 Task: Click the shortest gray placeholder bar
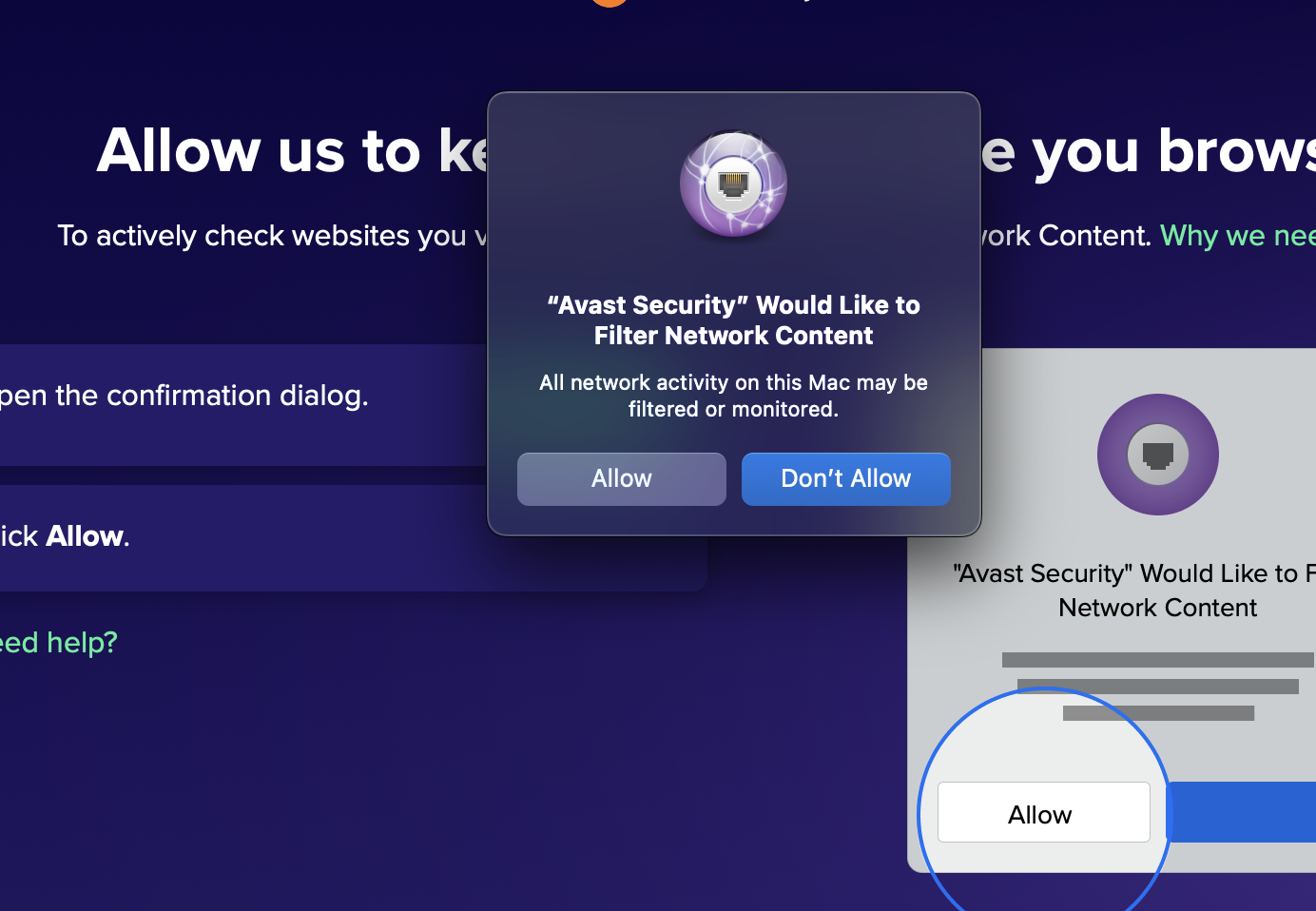click(x=1157, y=713)
